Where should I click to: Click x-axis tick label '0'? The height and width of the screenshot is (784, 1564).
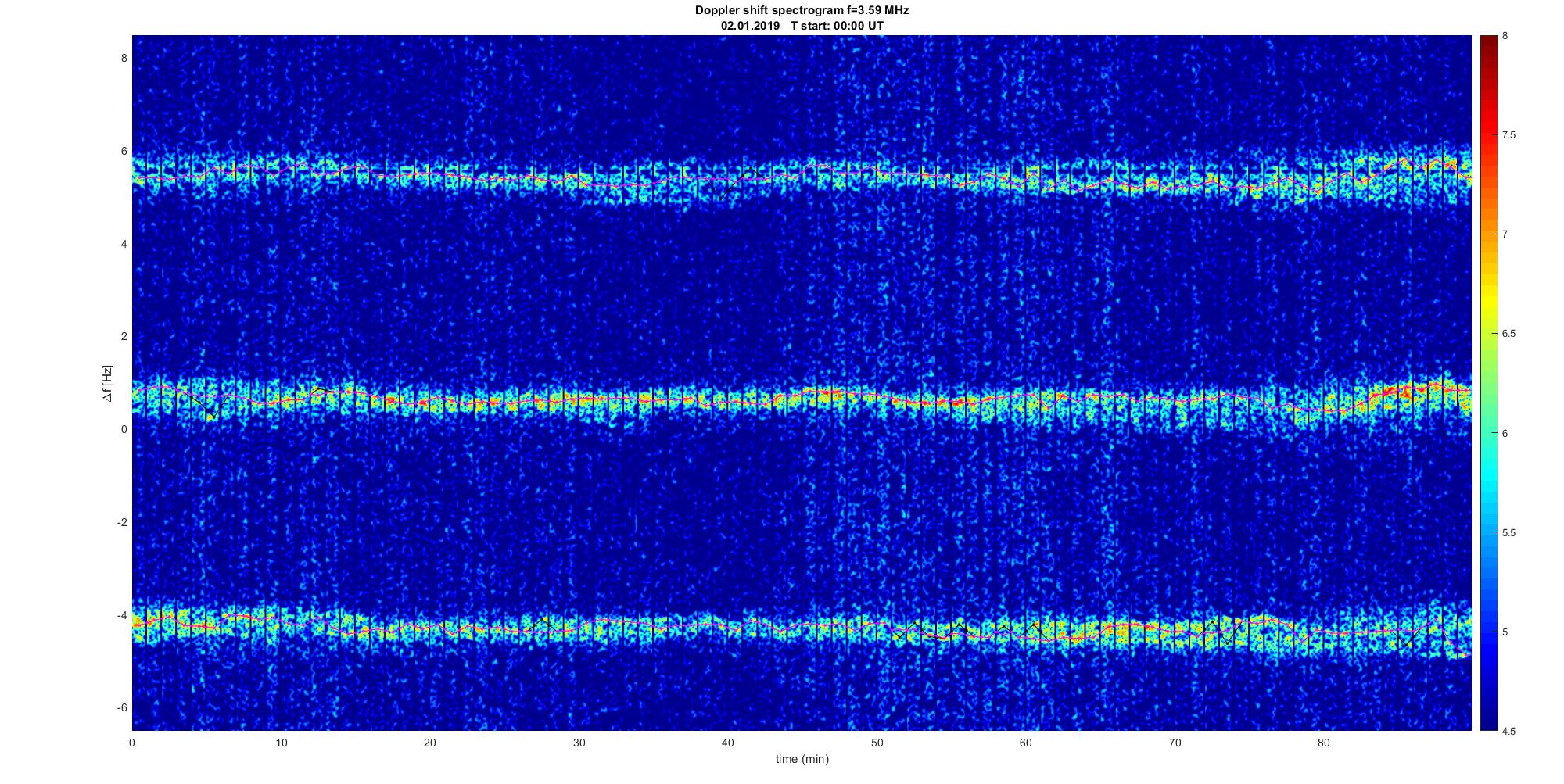(x=132, y=743)
